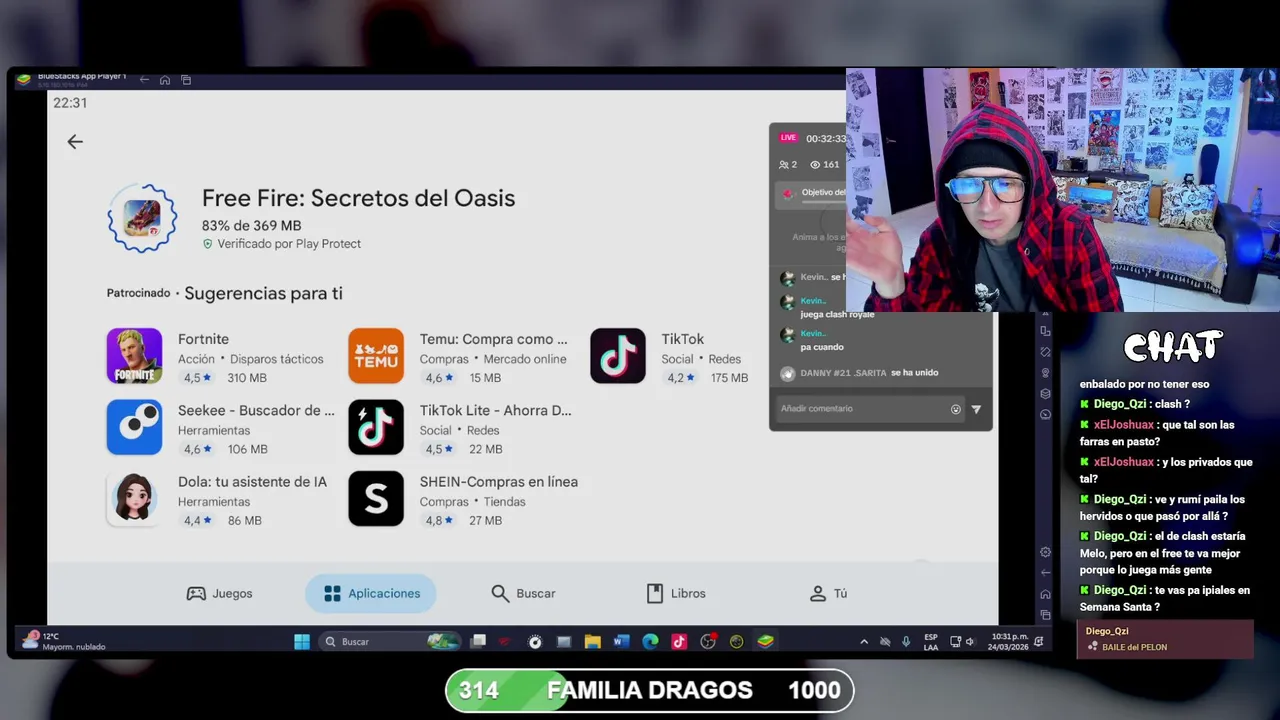The image size is (1280, 720).
Task: Open the weather widget 12°C
Action: (62, 641)
